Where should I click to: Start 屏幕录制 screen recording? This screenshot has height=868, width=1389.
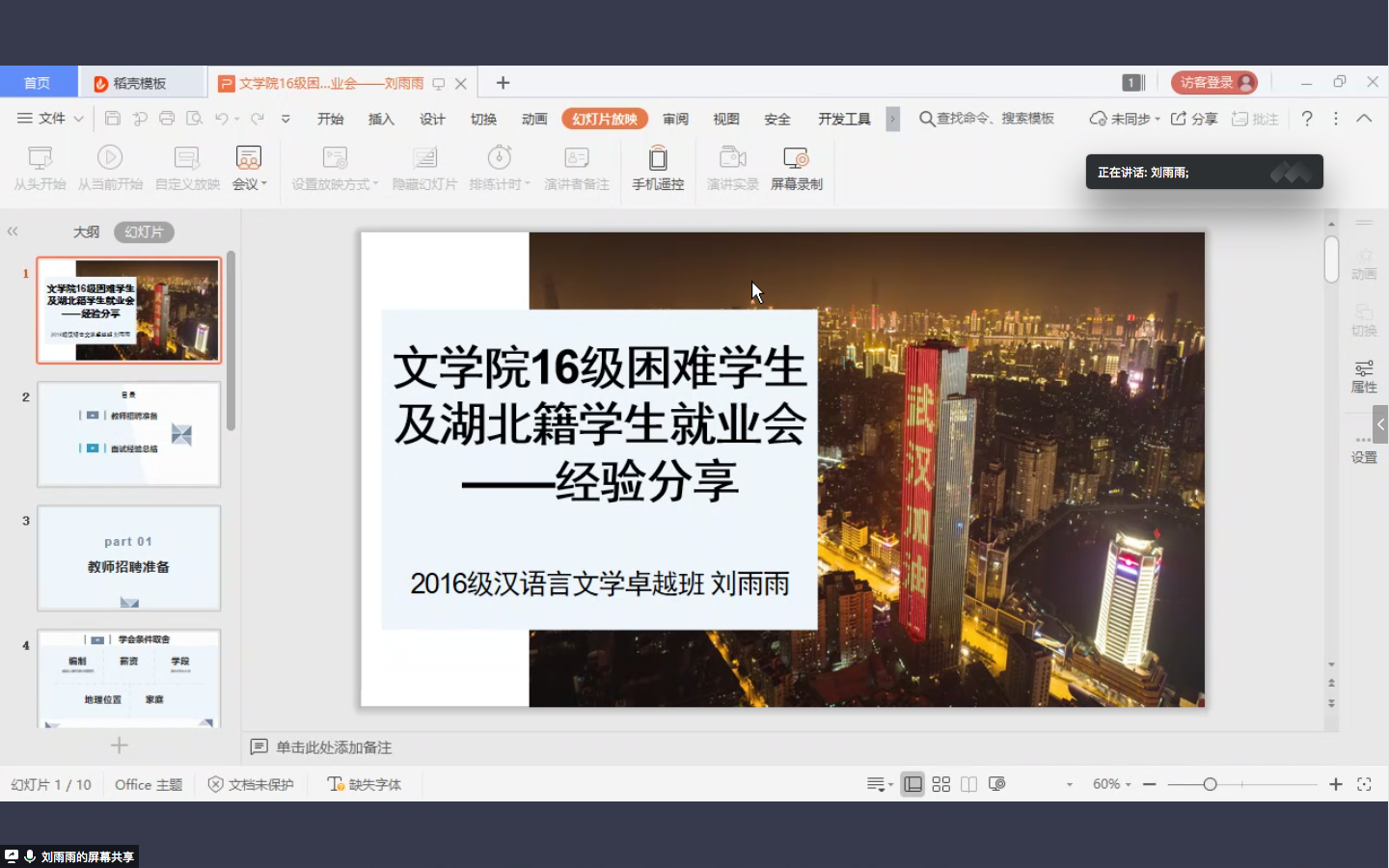click(796, 158)
